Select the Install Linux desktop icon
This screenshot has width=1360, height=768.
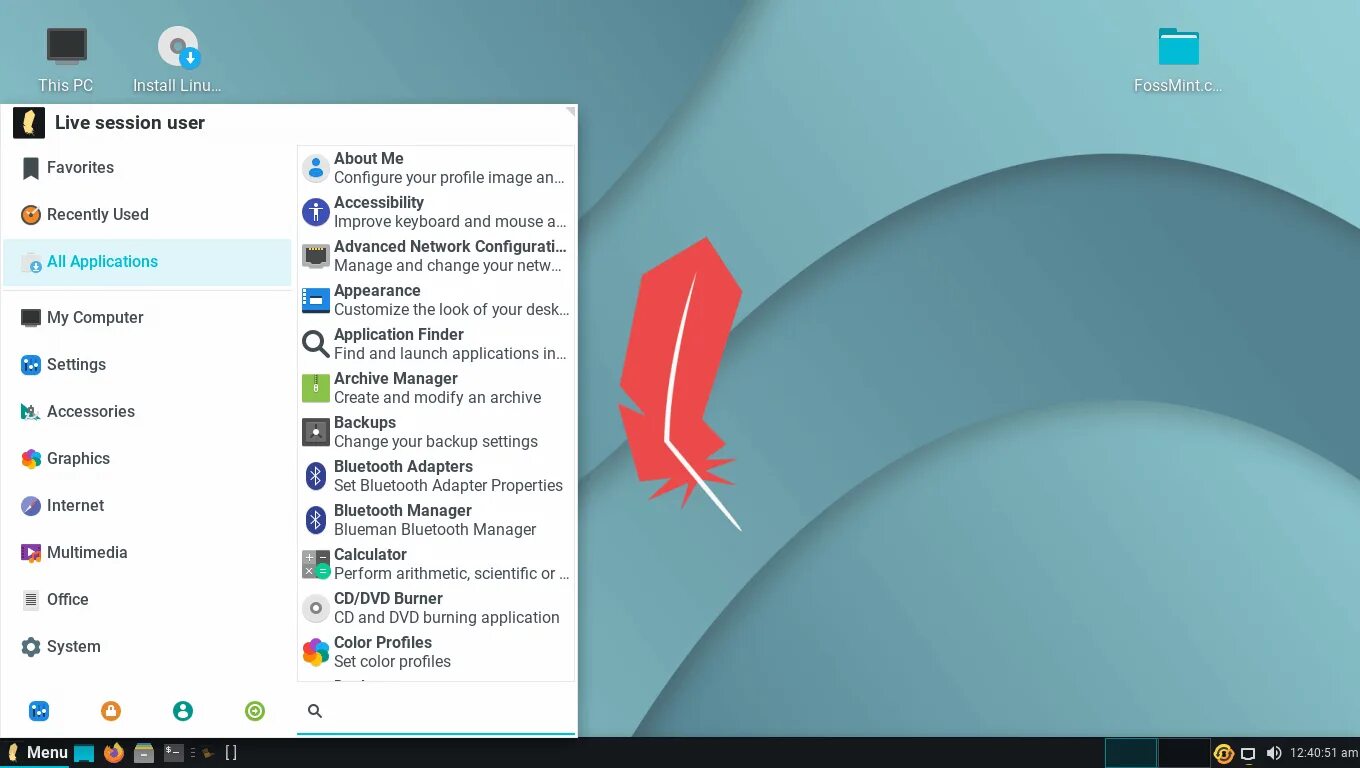[178, 60]
